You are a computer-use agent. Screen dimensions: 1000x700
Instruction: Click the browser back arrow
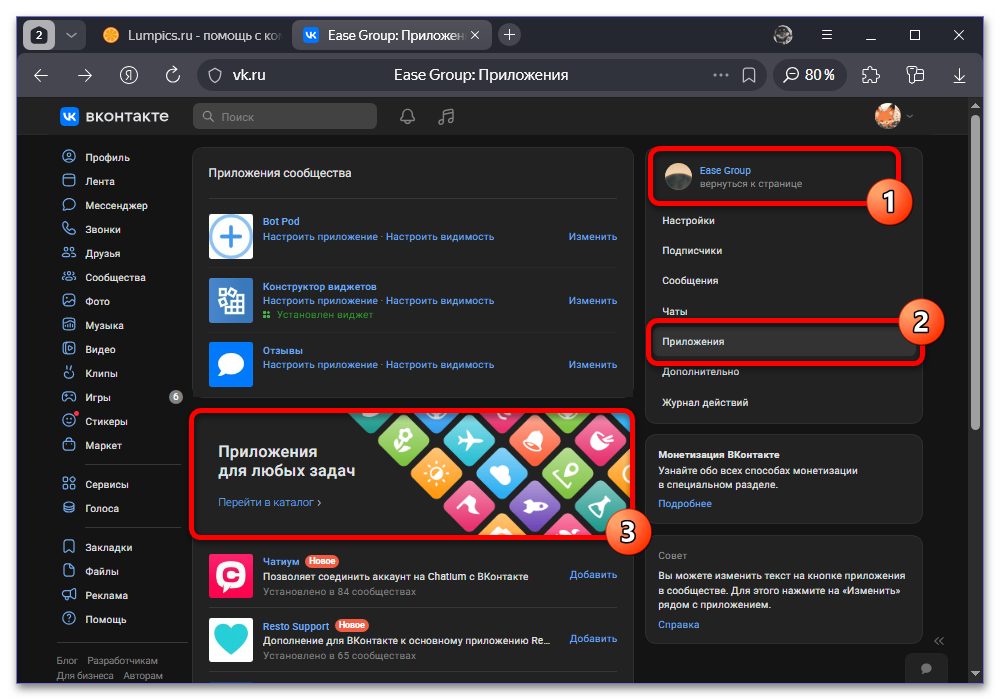(x=41, y=75)
